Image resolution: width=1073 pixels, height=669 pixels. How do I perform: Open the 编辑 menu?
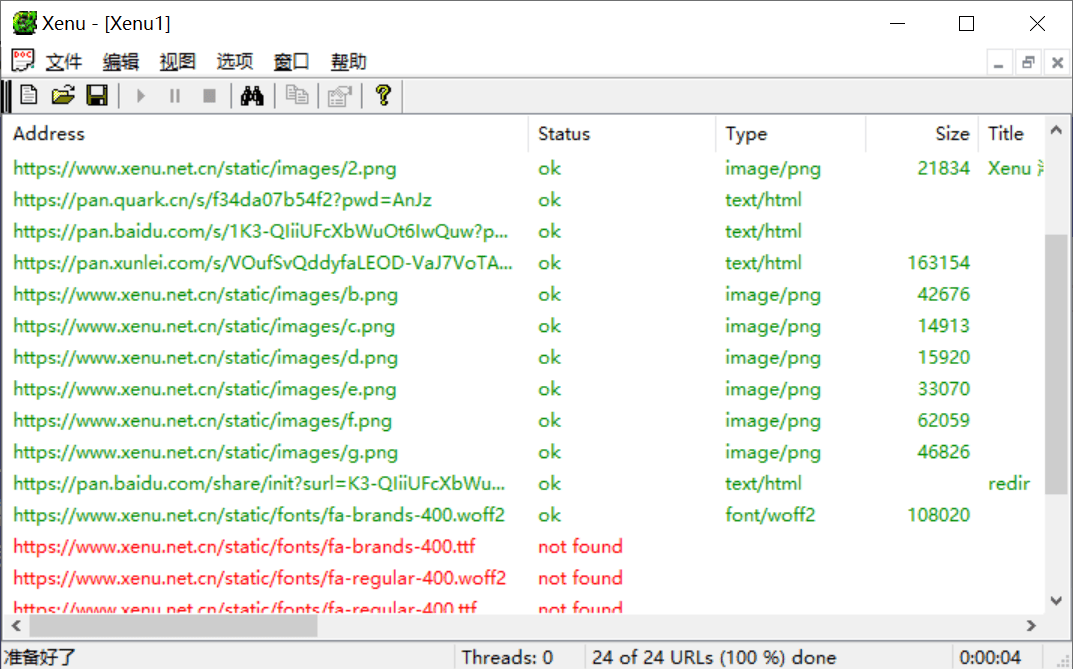click(120, 62)
